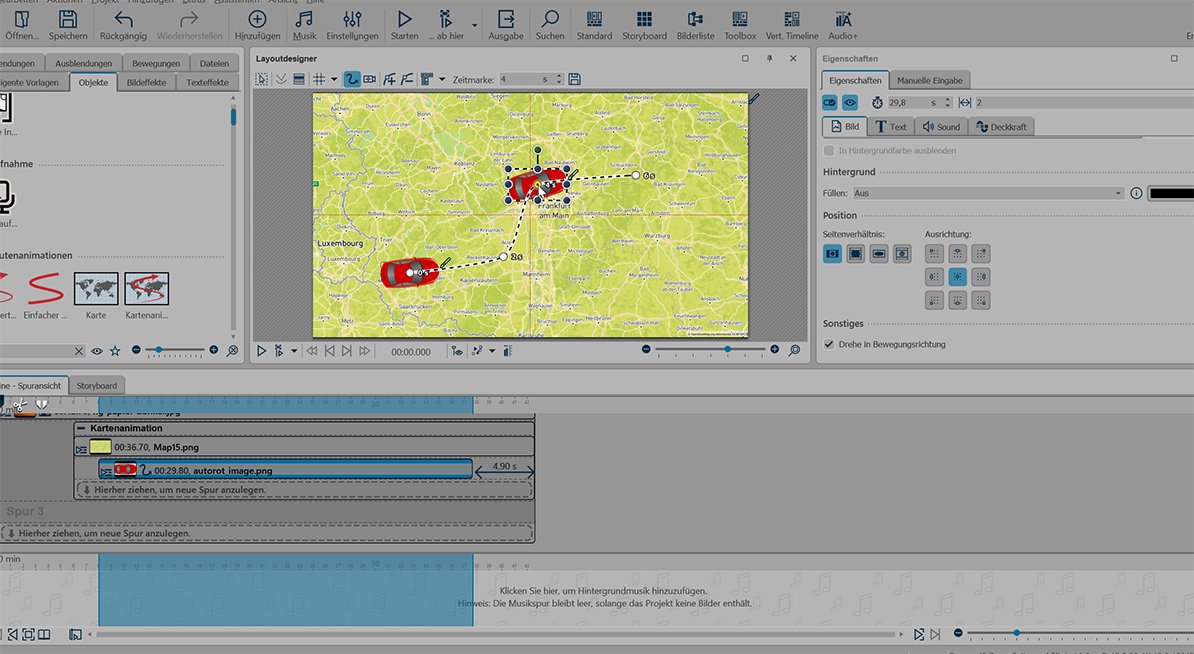Toggle the eye visibility button in Eigenschaften

pyautogui.click(x=850, y=103)
